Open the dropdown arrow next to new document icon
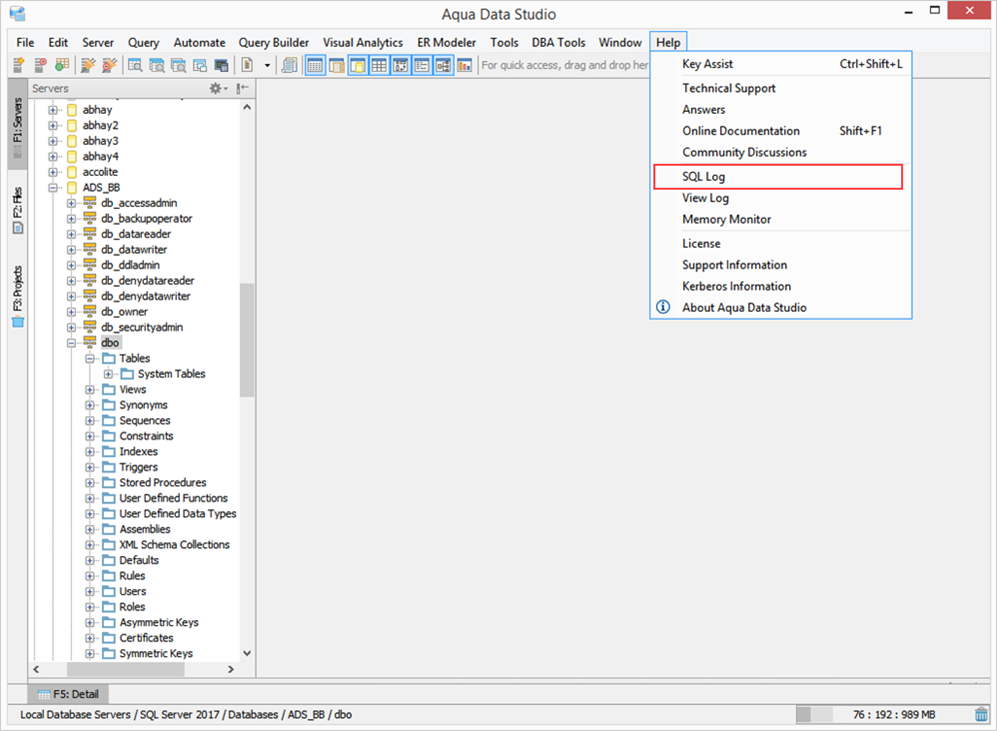The width and height of the screenshot is (997, 731). [x=267, y=65]
